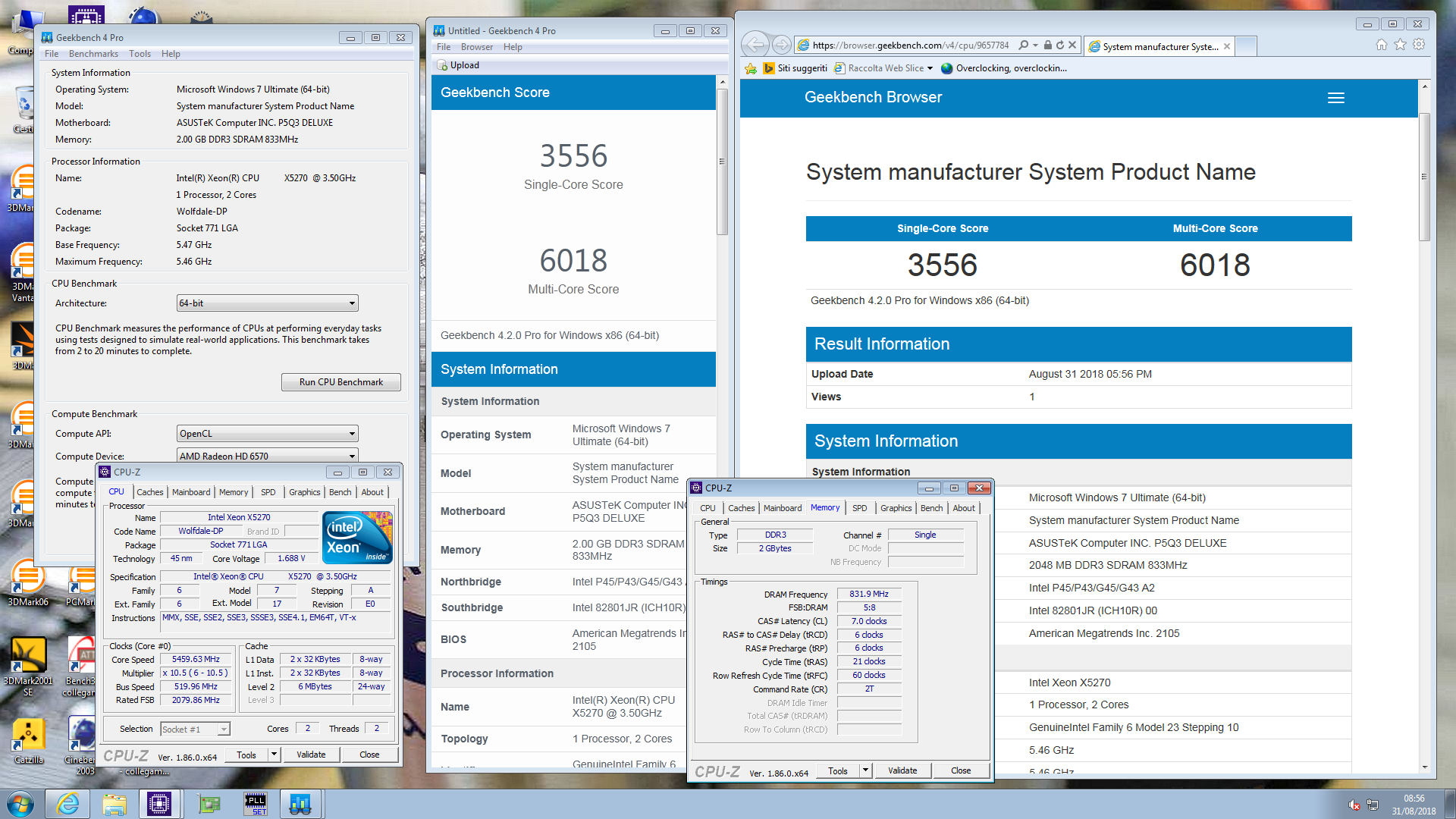The image size is (1456, 819).
Task: Expand Tools arrow in right CPU-Z window
Action: pos(865,770)
